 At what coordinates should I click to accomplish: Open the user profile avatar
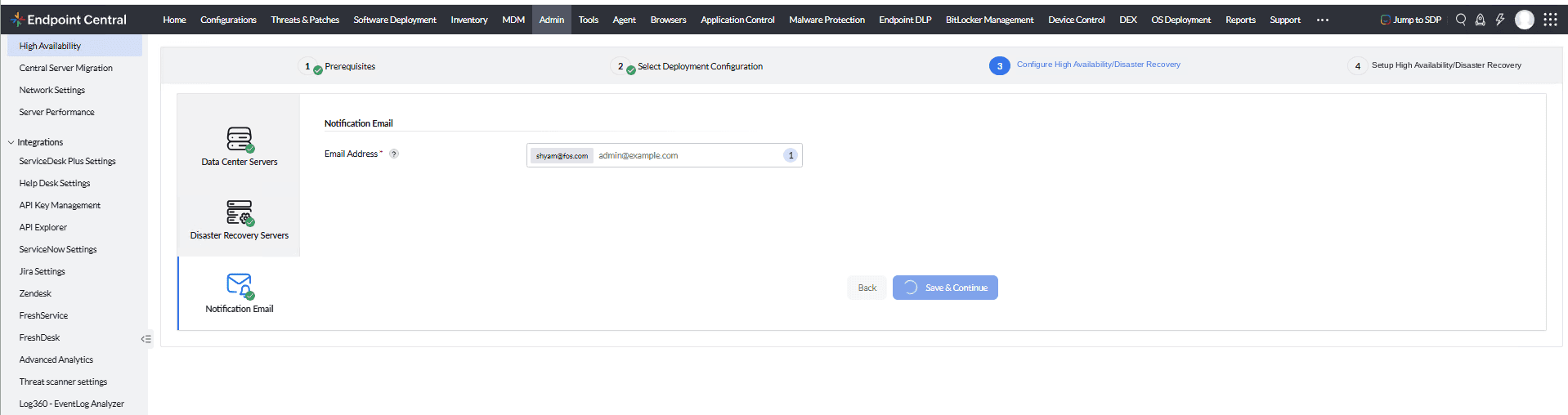[1525, 20]
